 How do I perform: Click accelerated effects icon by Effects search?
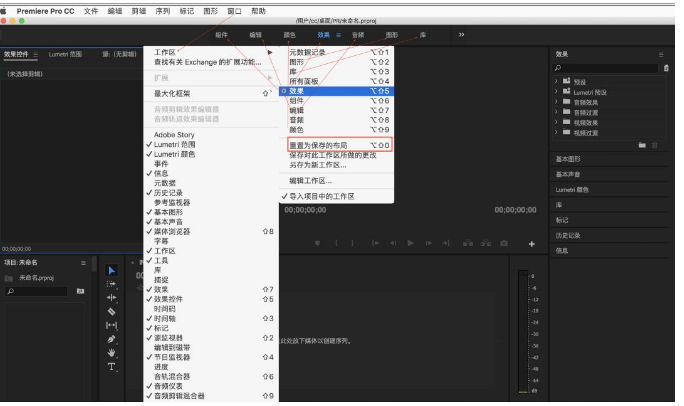pos(666,68)
